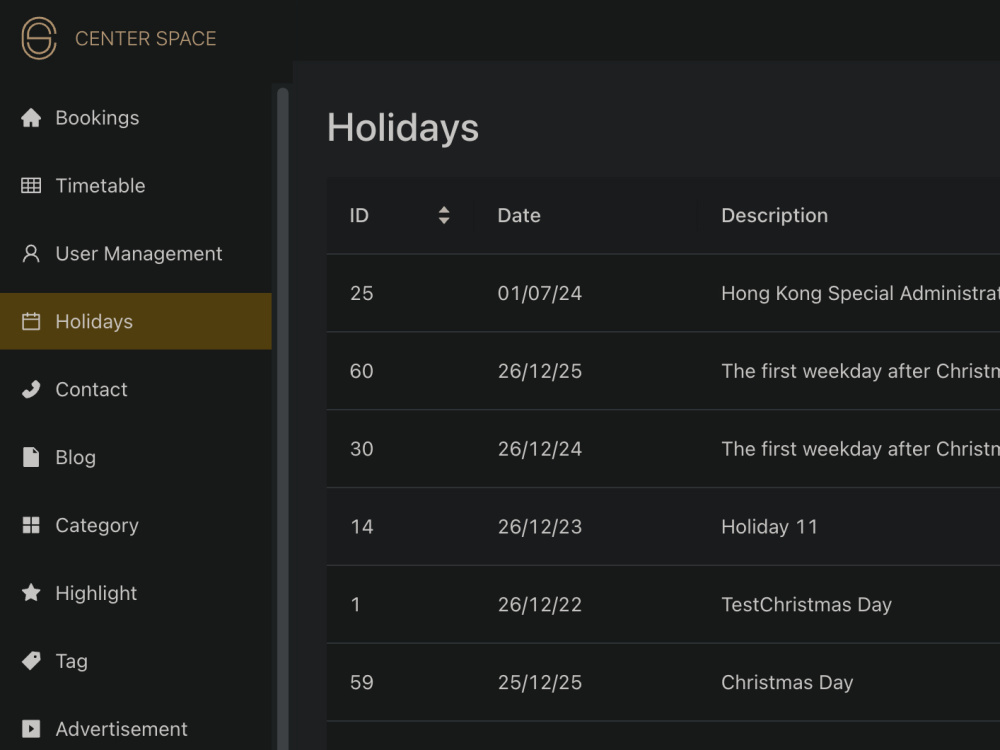Click the Tag label icon
Image resolution: width=1000 pixels, height=750 pixels.
pyautogui.click(x=31, y=661)
